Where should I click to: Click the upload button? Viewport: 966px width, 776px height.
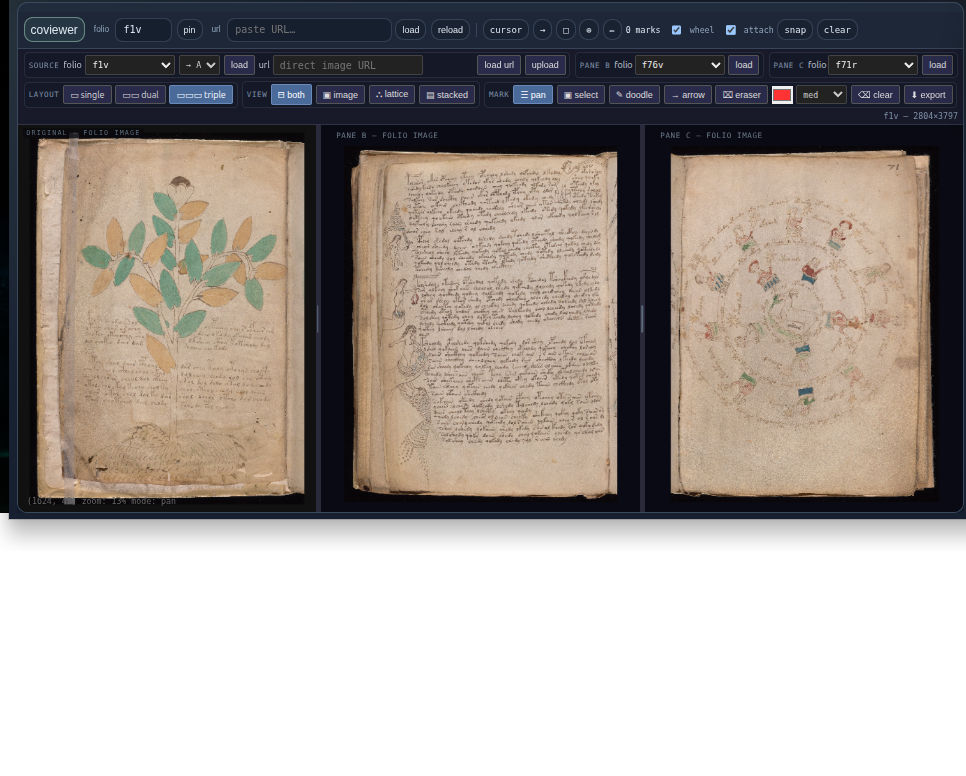pos(545,65)
